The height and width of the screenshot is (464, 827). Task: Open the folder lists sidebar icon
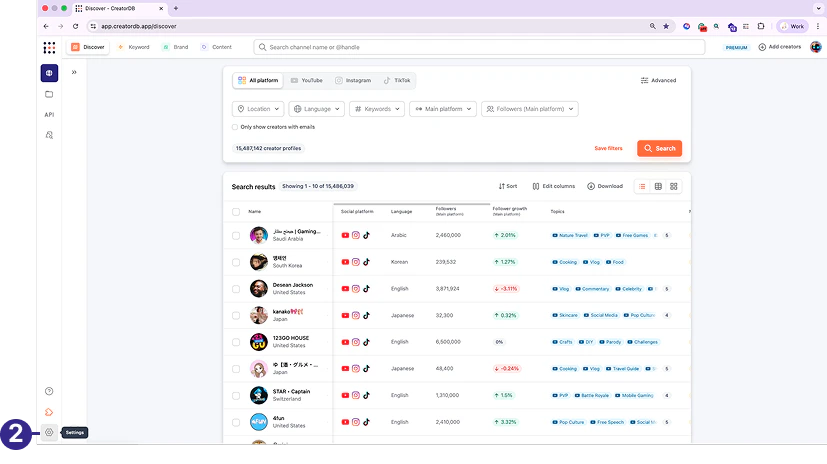pyautogui.click(x=49, y=94)
